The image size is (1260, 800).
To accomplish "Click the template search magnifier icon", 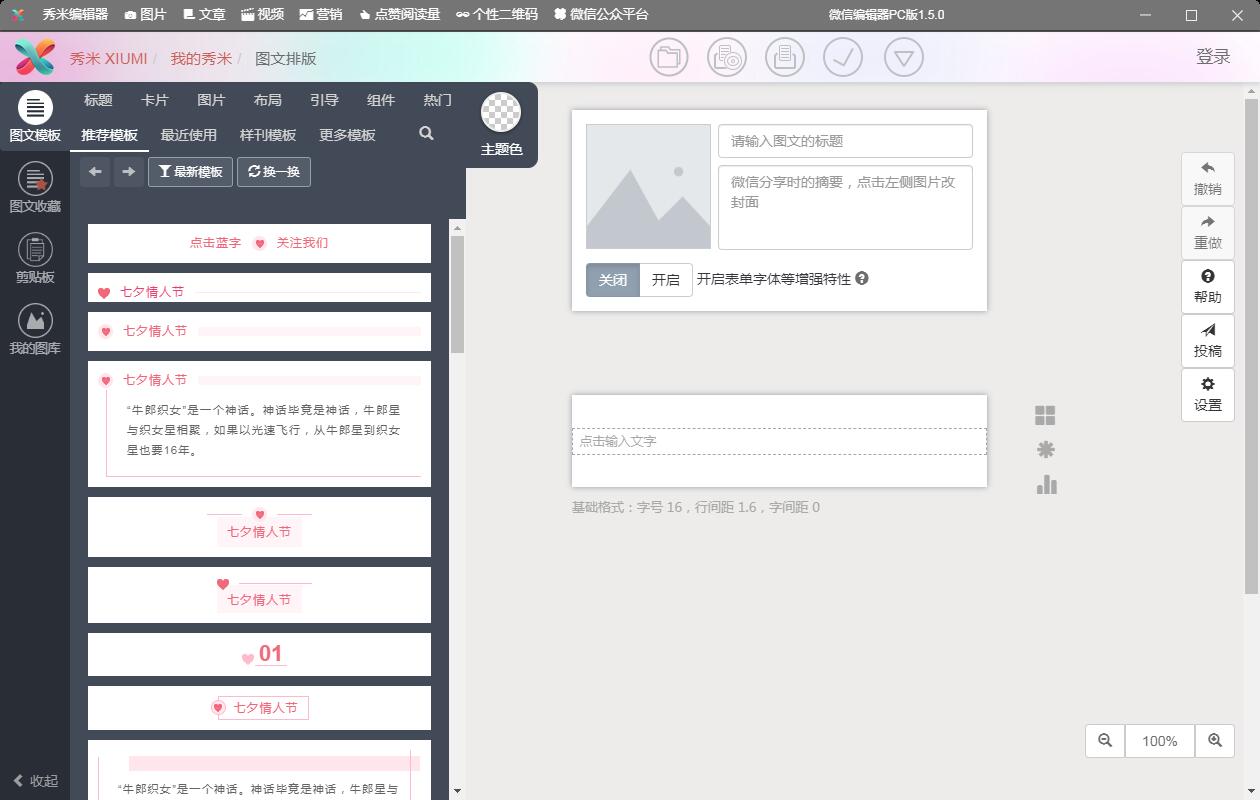I will [426, 134].
